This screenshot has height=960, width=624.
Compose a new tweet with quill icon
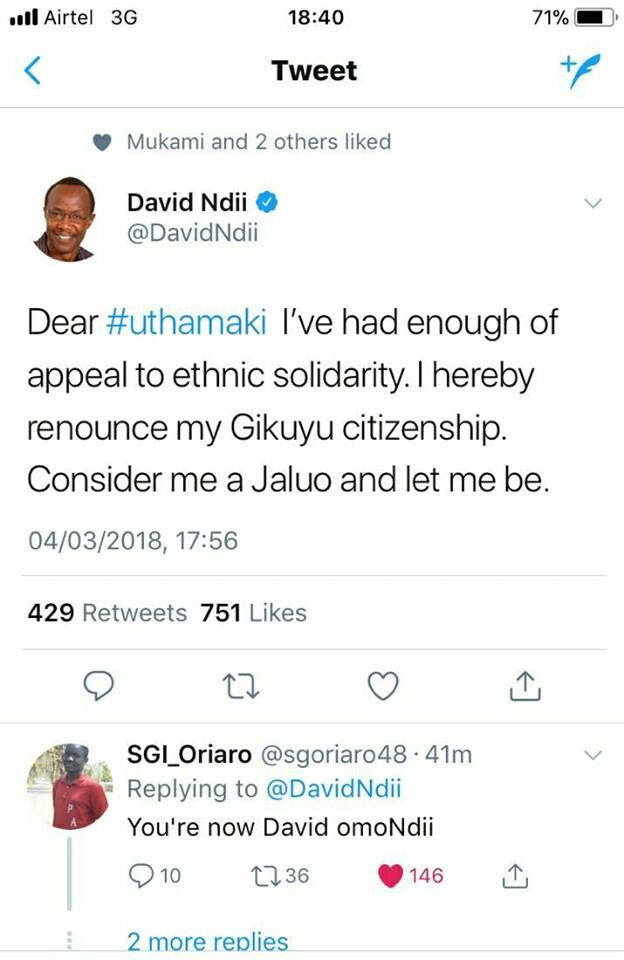pyautogui.click(x=577, y=71)
